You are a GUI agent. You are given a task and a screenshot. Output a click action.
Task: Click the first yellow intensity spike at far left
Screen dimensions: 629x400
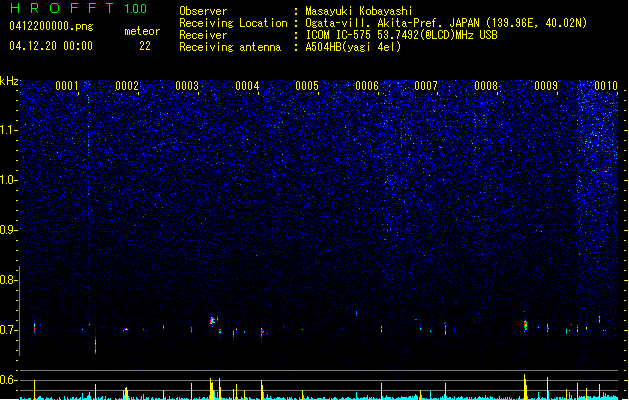(x=34, y=390)
